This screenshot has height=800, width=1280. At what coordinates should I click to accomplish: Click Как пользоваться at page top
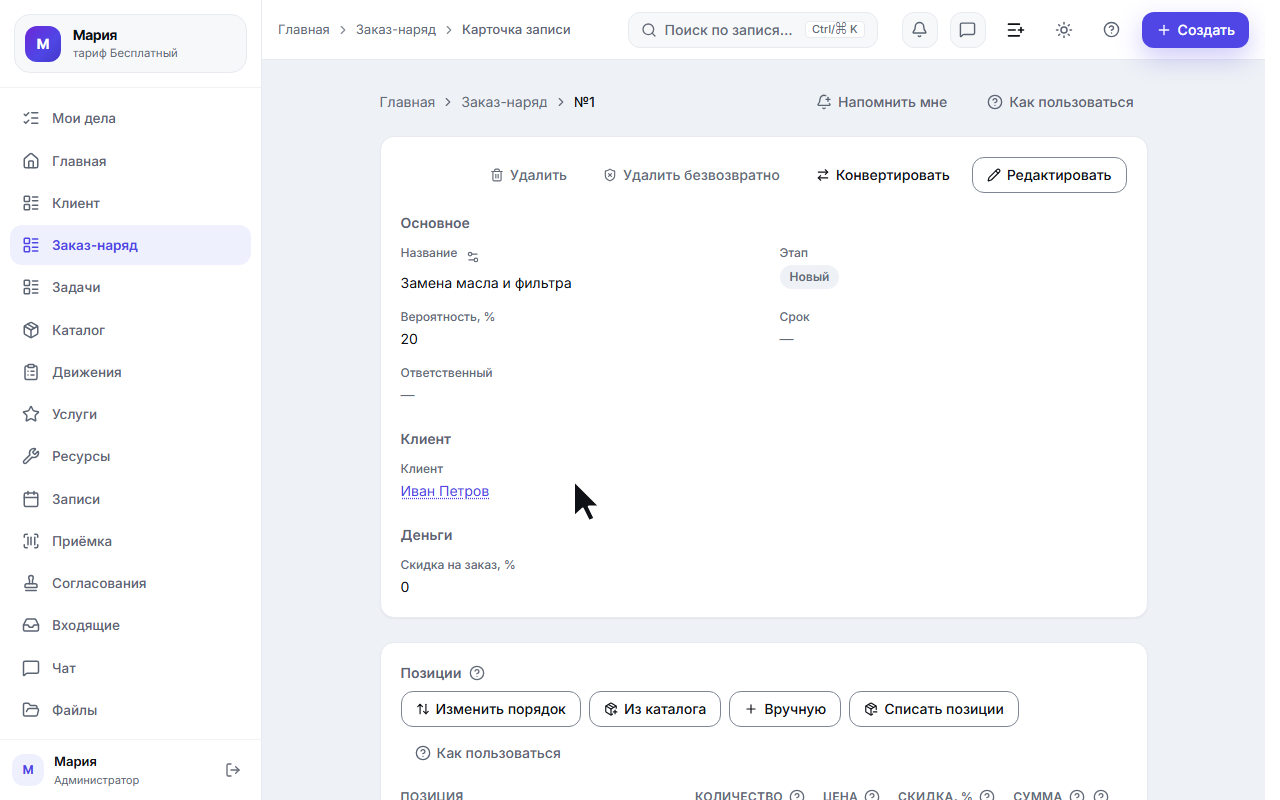1060,102
